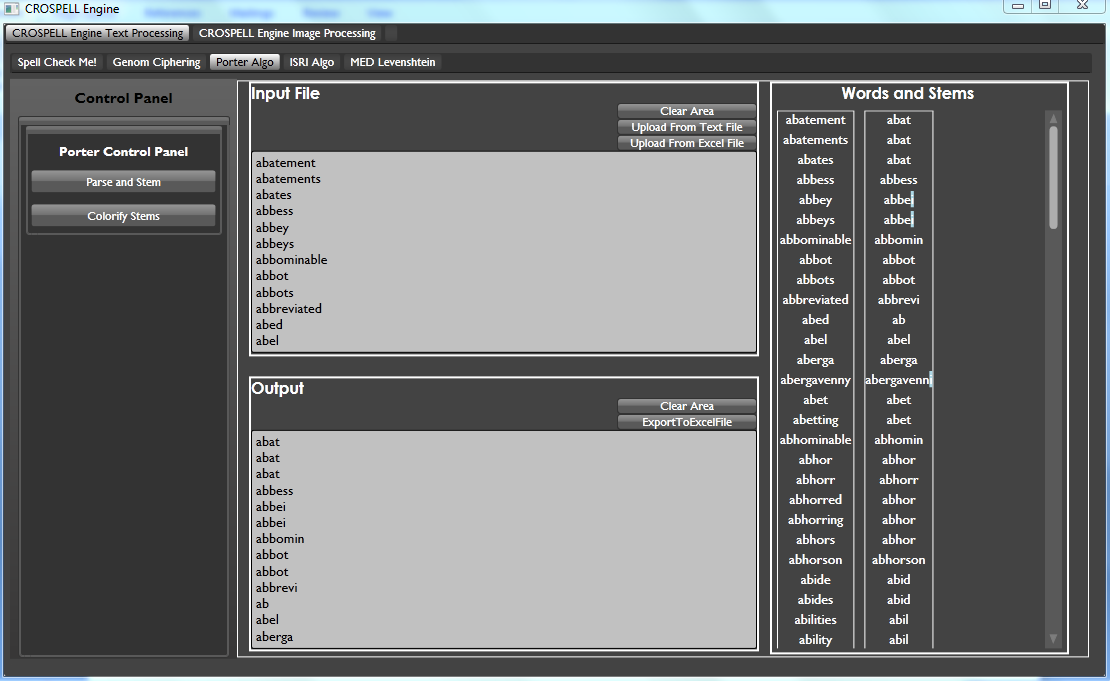Select the Spell Check Me! tab

(57, 62)
